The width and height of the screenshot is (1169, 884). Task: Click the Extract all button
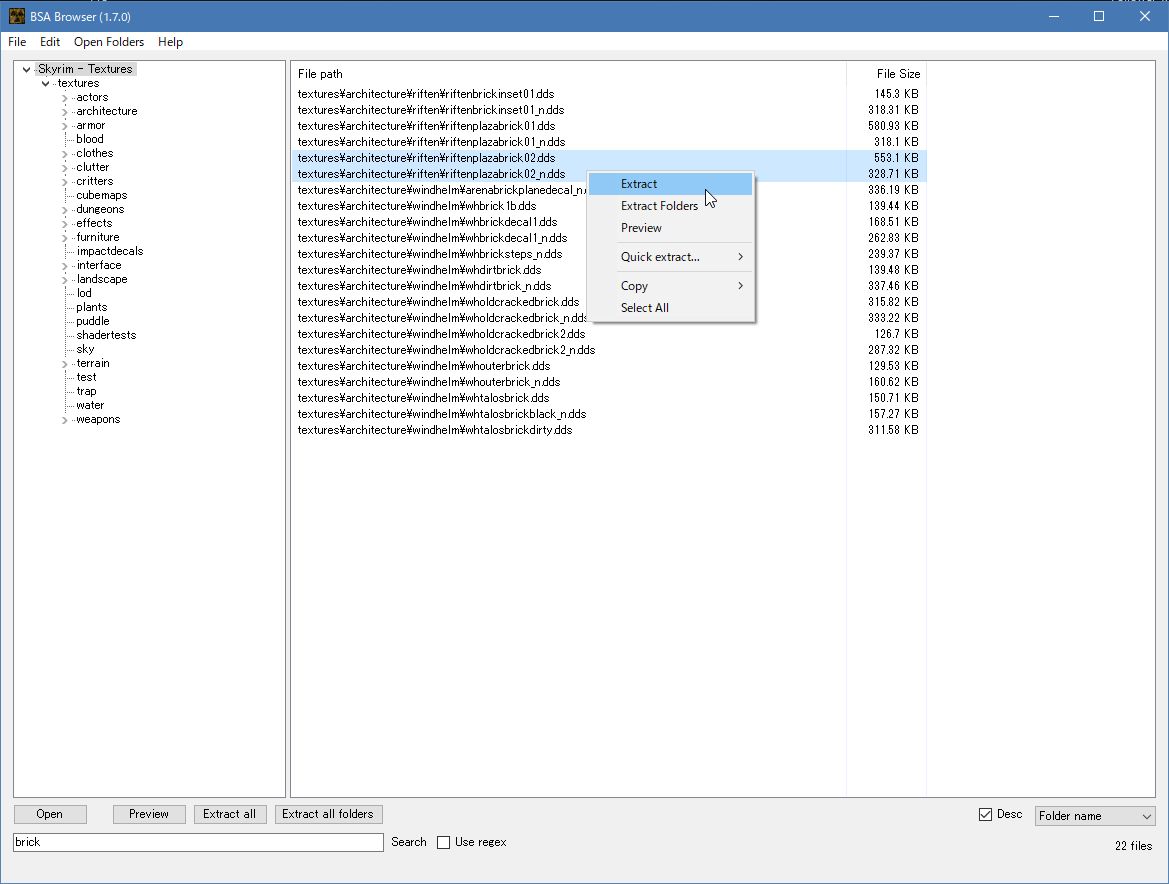point(230,814)
